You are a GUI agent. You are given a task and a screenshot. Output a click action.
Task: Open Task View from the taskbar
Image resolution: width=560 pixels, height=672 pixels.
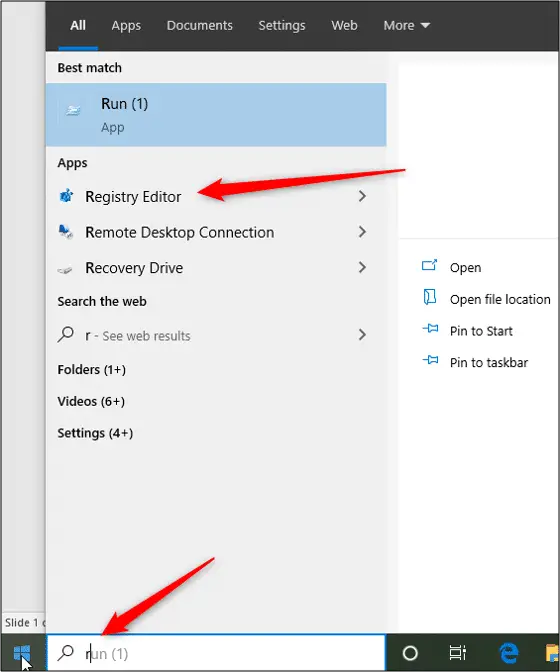click(x=457, y=653)
